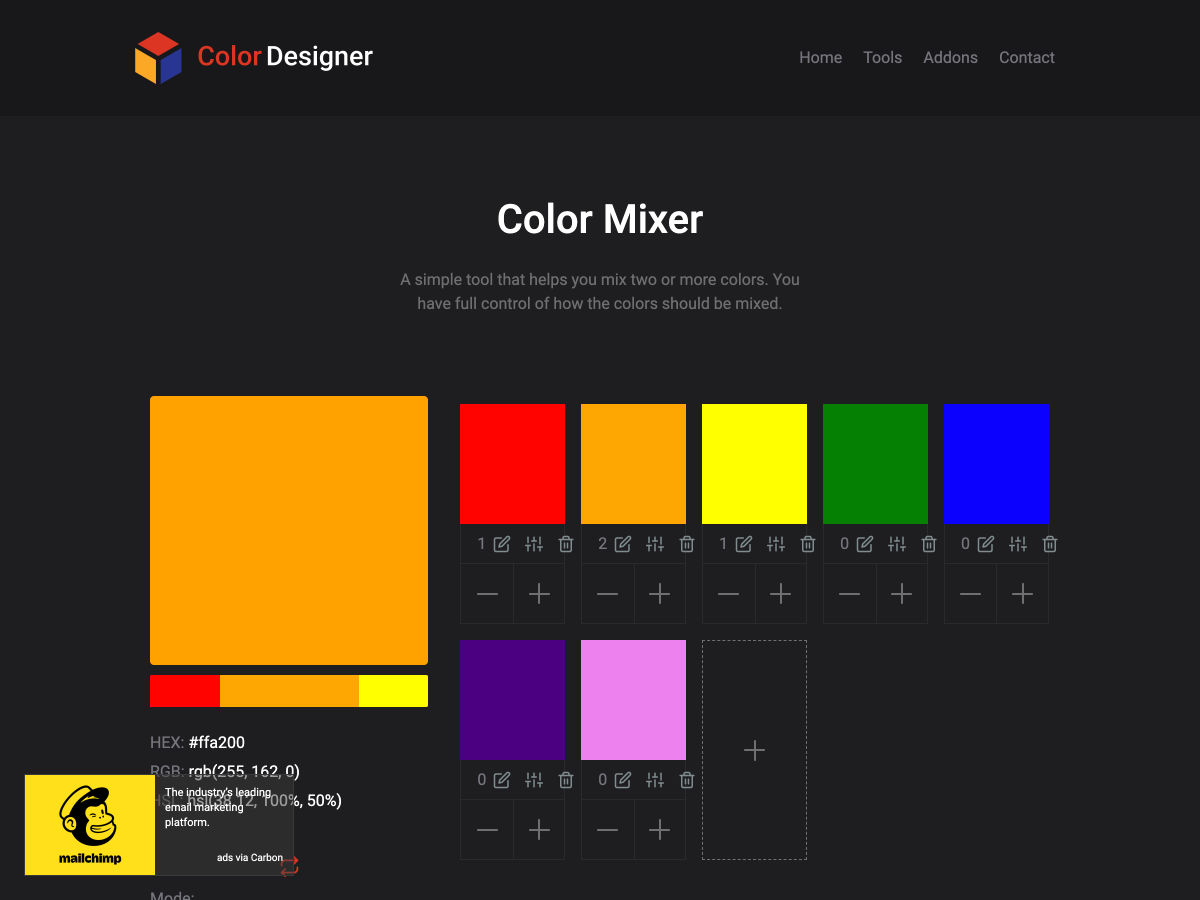Decrease the red color amount with minus
The height and width of the screenshot is (900, 1200).
(x=487, y=594)
